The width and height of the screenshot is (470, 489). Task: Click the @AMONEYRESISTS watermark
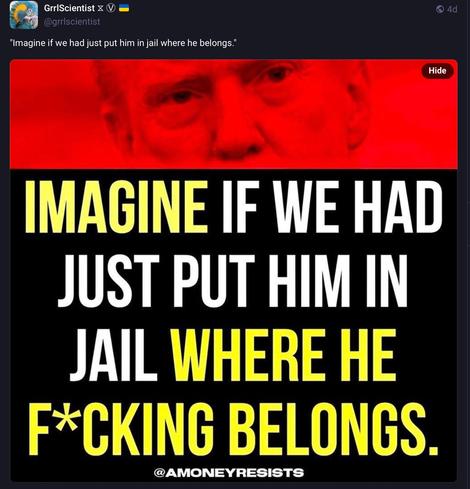pyautogui.click(x=229, y=472)
